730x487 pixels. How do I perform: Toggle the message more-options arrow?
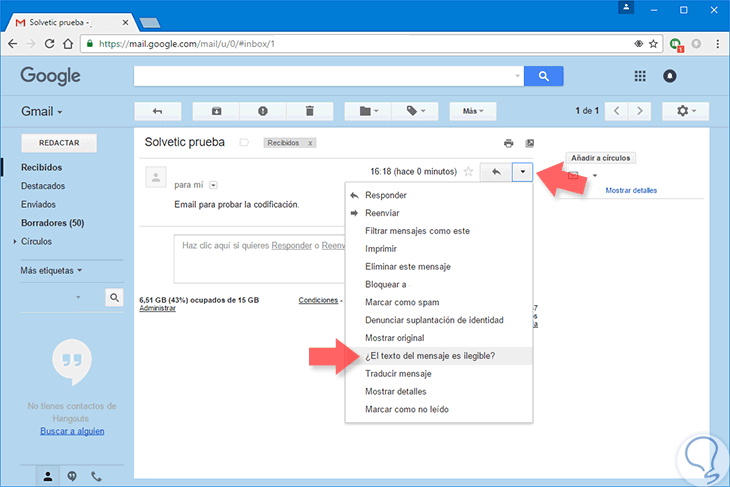(522, 172)
